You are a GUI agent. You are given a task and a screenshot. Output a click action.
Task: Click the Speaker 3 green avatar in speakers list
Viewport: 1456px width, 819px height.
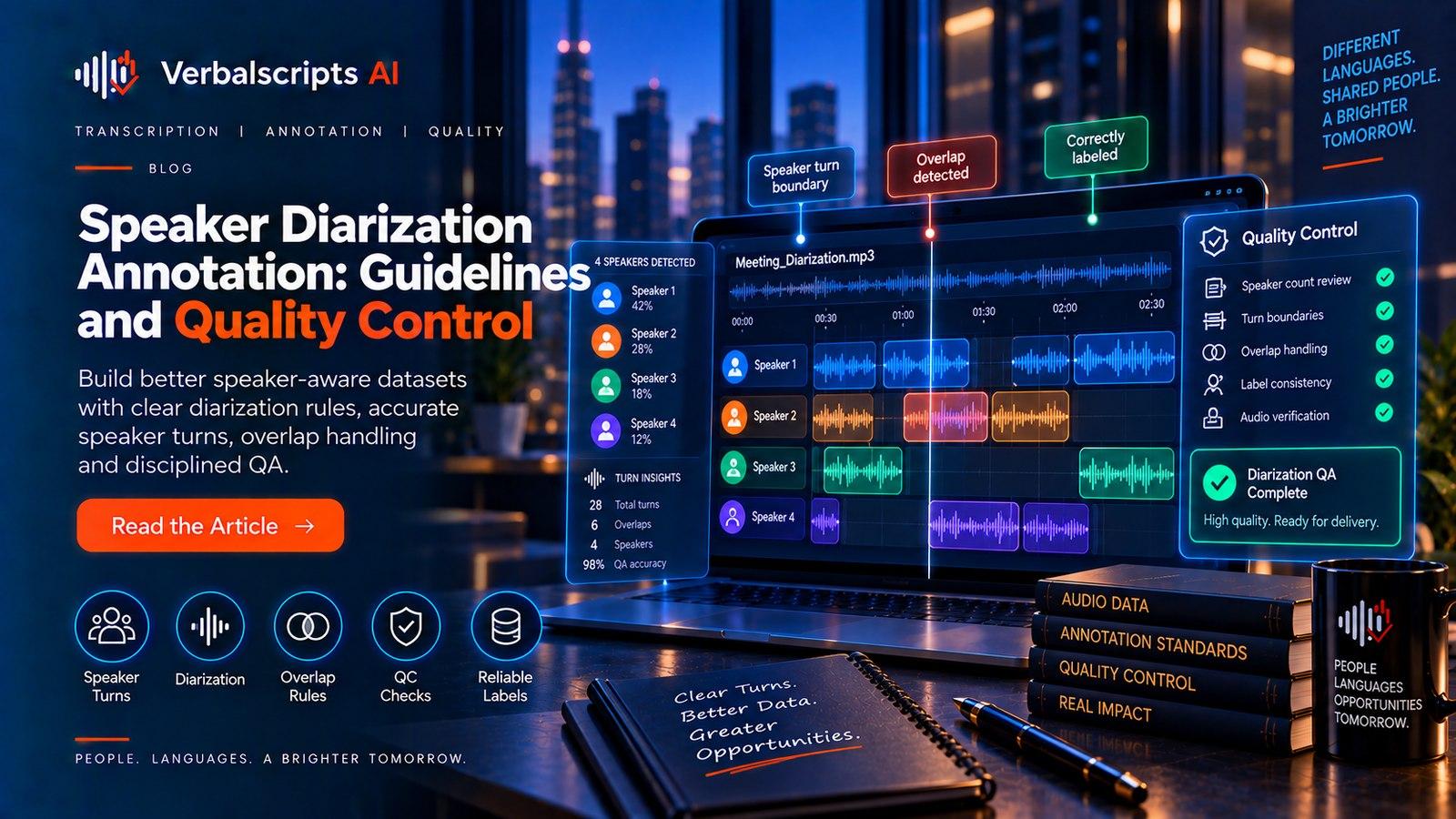605,386
